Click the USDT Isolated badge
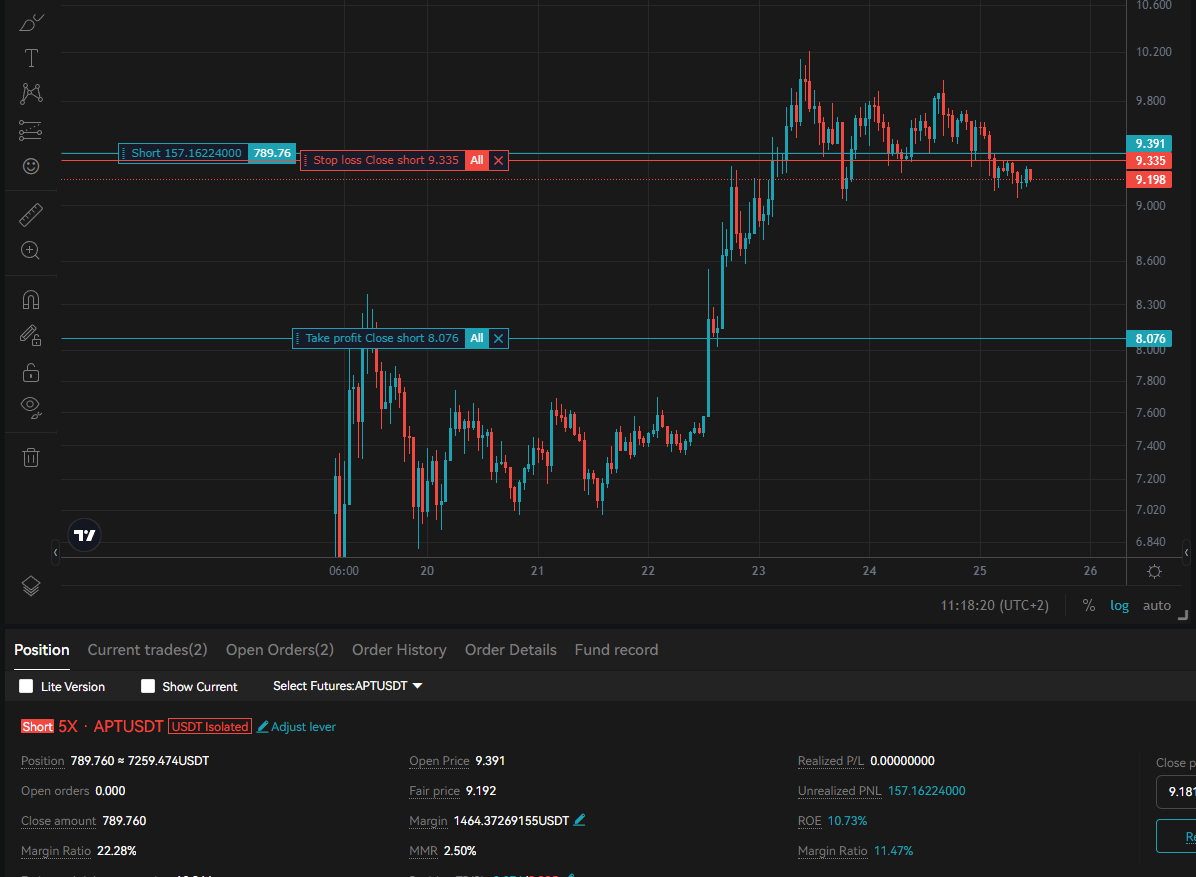This screenshot has width=1196, height=877. (x=210, y=727)
